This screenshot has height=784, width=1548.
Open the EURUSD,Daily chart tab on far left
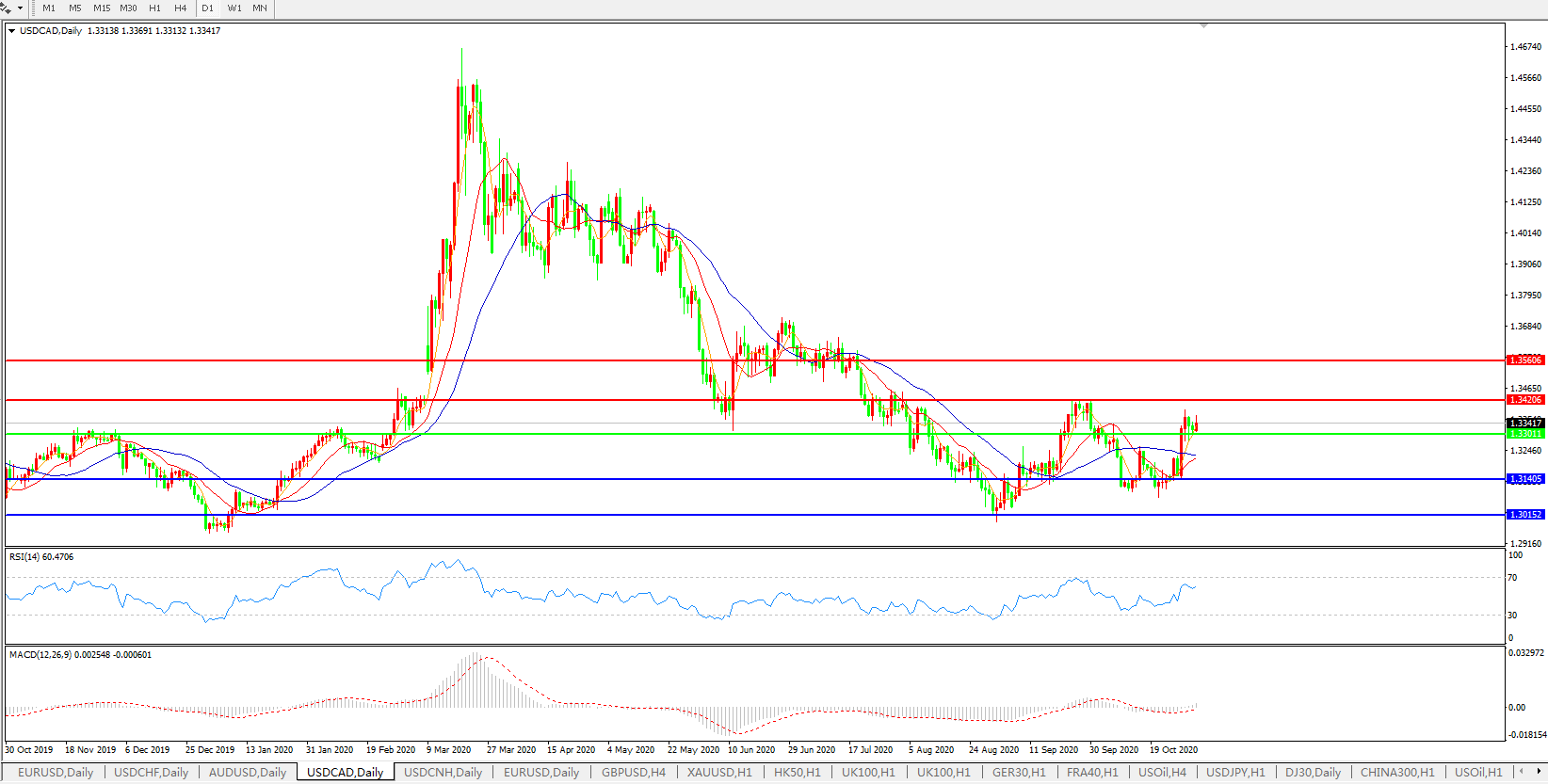[x=56, y=773]
